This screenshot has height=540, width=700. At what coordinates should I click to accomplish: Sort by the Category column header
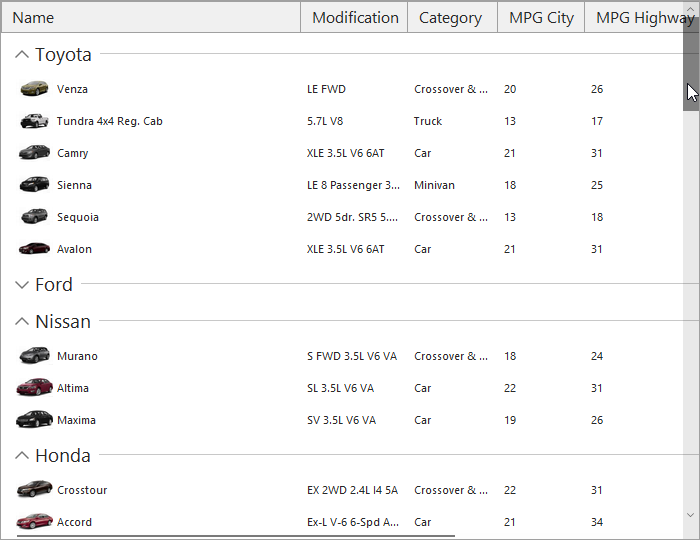(x=453, y=17)
